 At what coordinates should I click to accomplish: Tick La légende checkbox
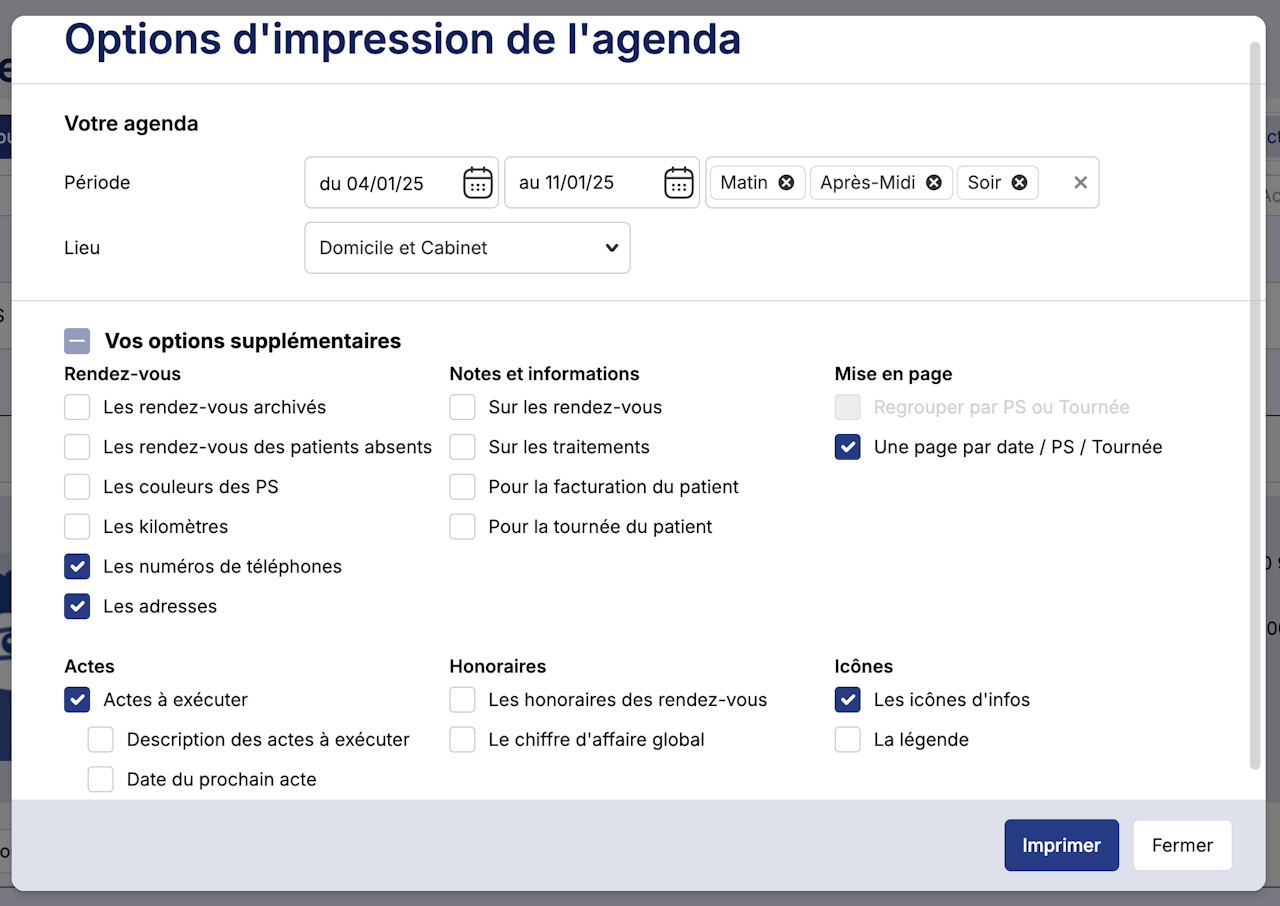pos(848,740)
